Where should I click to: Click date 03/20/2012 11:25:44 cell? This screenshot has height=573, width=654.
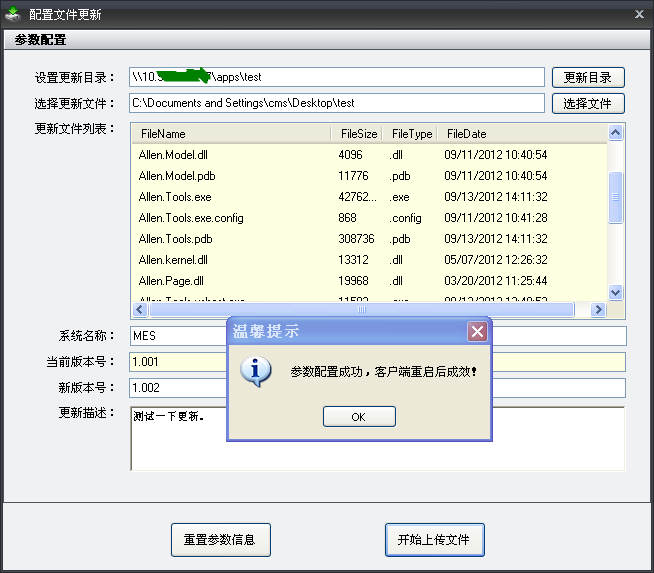[496, 281]
